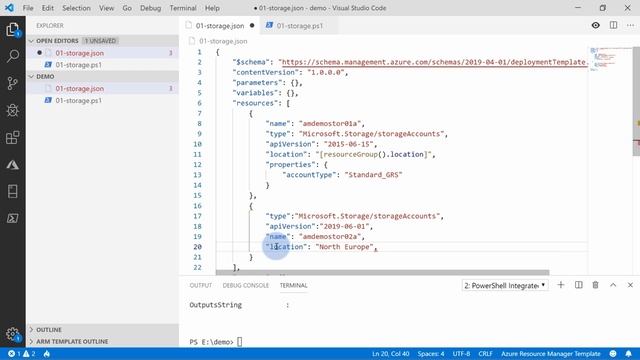Click the VS Code logo icon
Viewport: 640px width, 360px height.
click(9, 8)
